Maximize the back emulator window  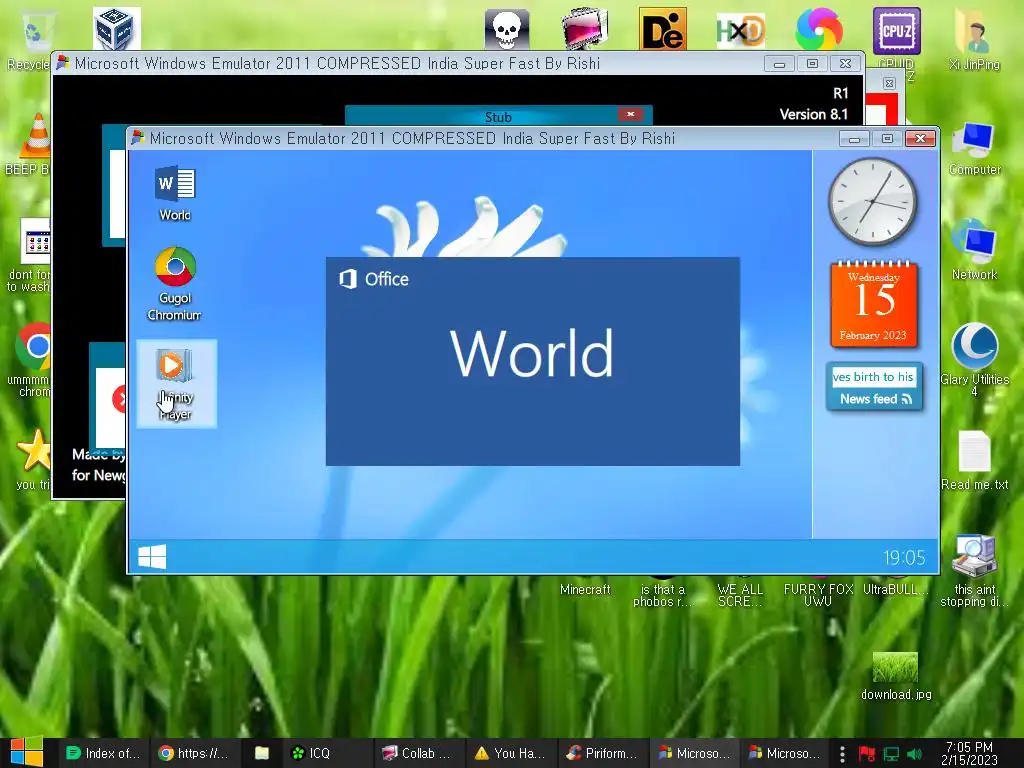(812, 63)
